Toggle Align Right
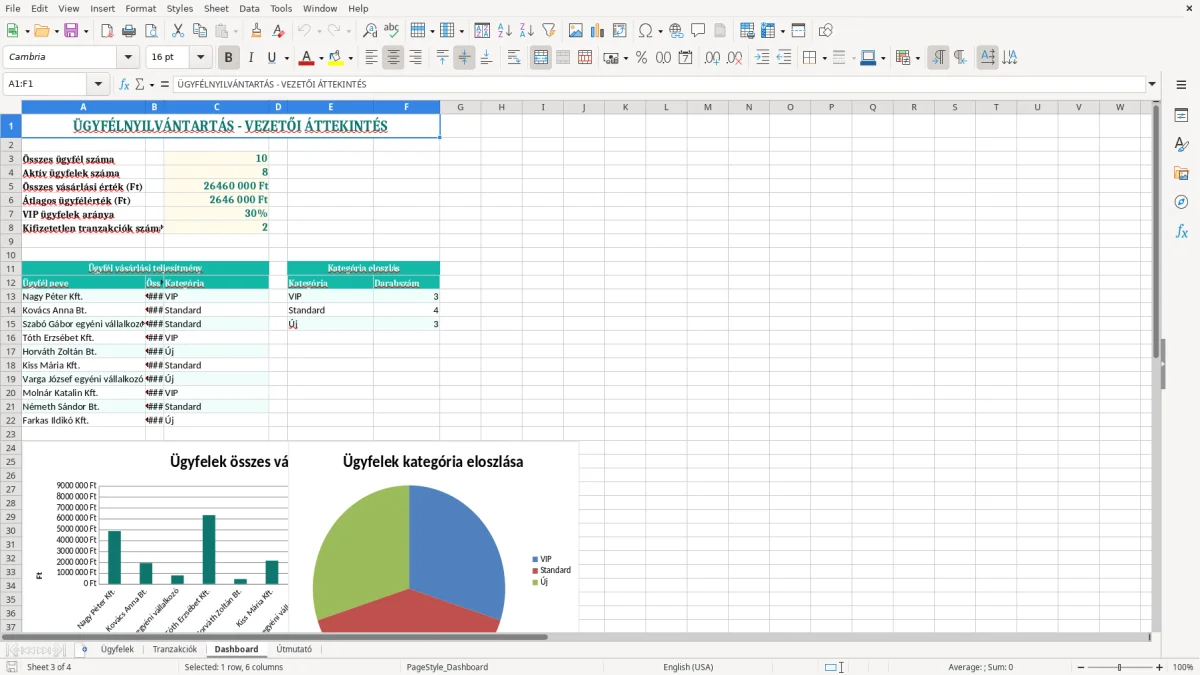The image size is (1200, 675). (415, 58)
